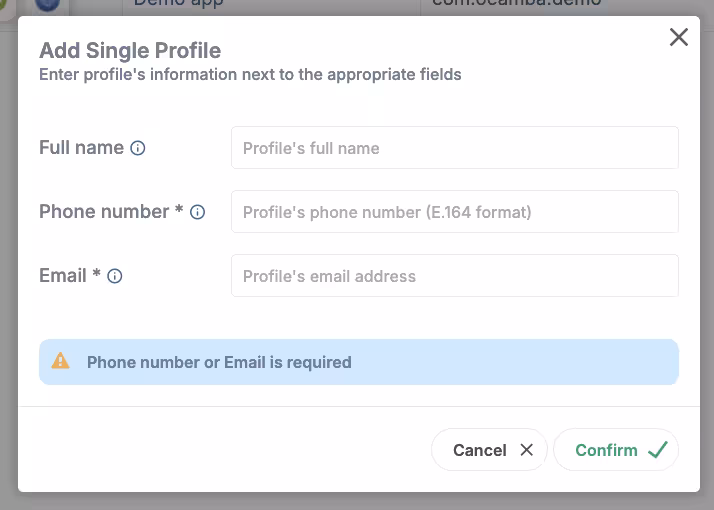Click the Full name info icon

tap(138, 148)
